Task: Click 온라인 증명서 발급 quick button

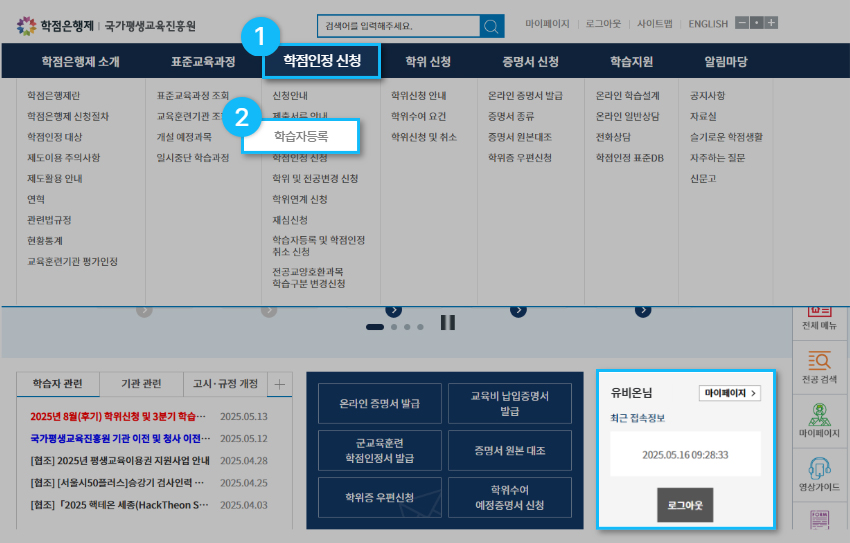Action: click(x=380, y=403)
